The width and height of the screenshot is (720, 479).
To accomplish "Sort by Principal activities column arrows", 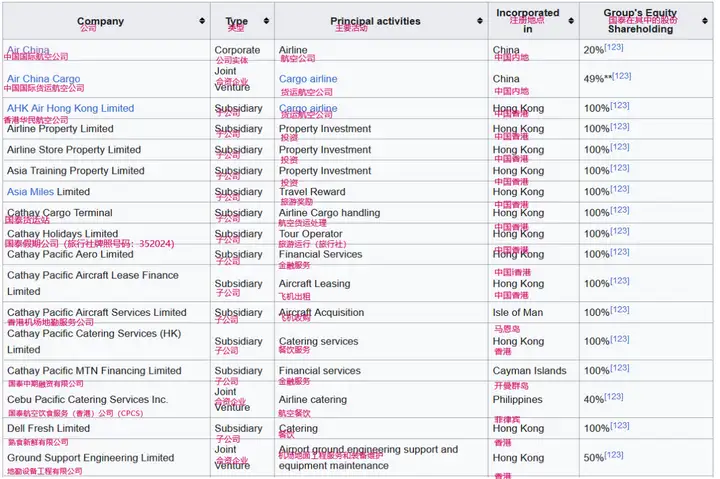I will [480, 21].
